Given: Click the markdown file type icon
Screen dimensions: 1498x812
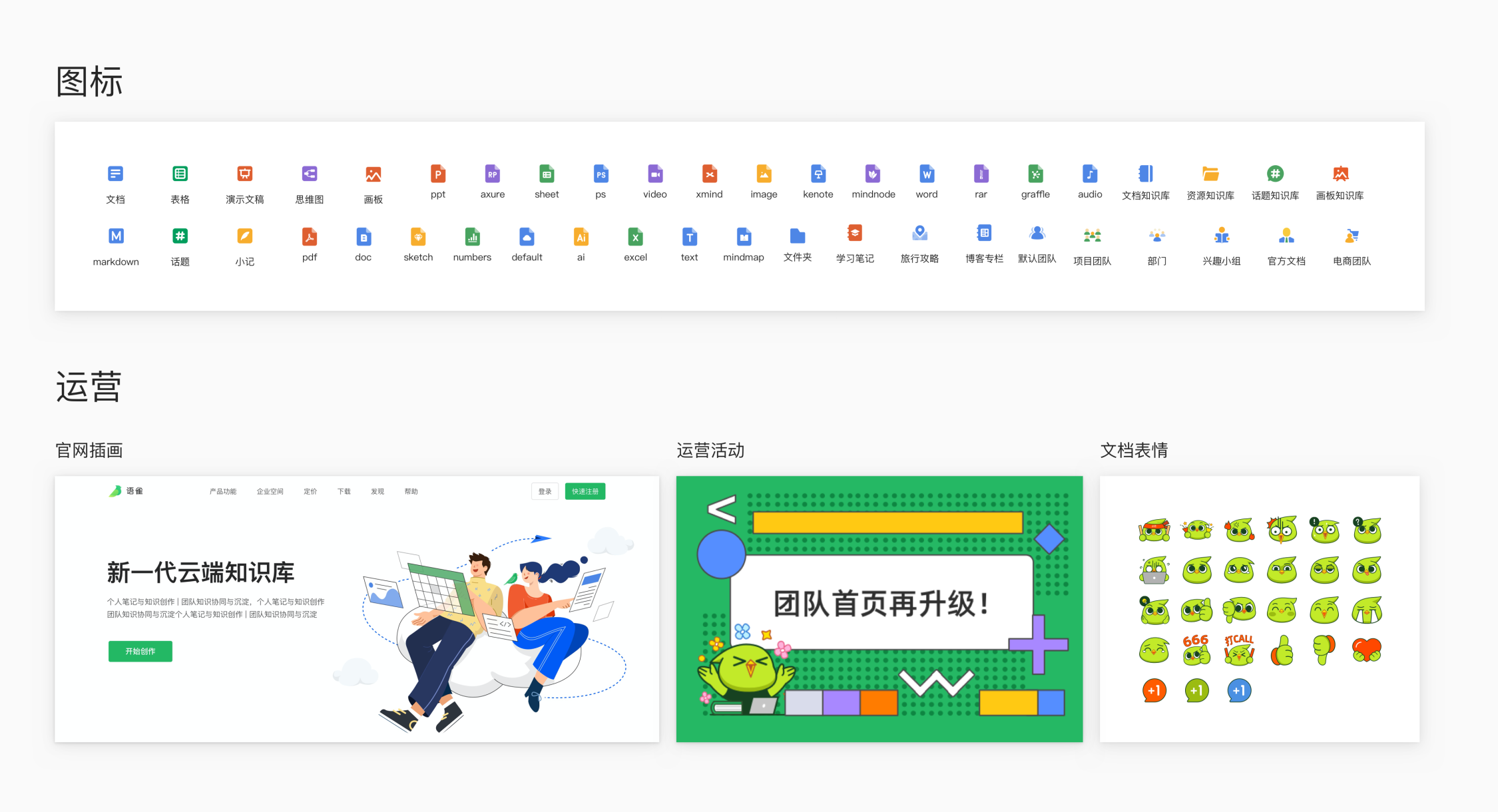Looking at the screenshot, I should click(116, 236).
